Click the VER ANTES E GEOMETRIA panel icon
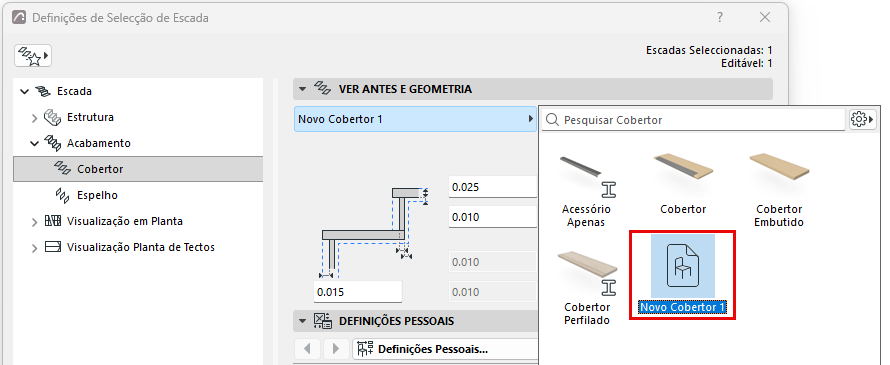The image size is (890, 365). pyautogui.click(x=323, y=89)
